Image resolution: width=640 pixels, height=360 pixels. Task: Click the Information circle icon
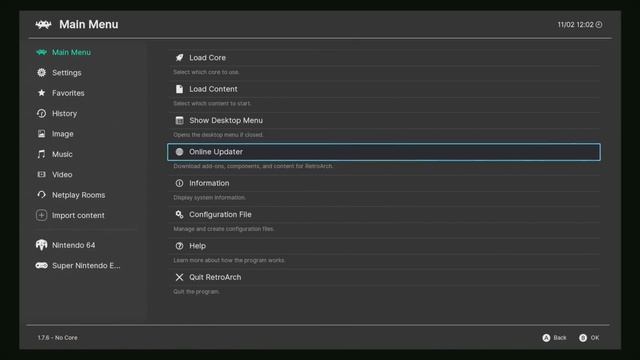[179, 183]
